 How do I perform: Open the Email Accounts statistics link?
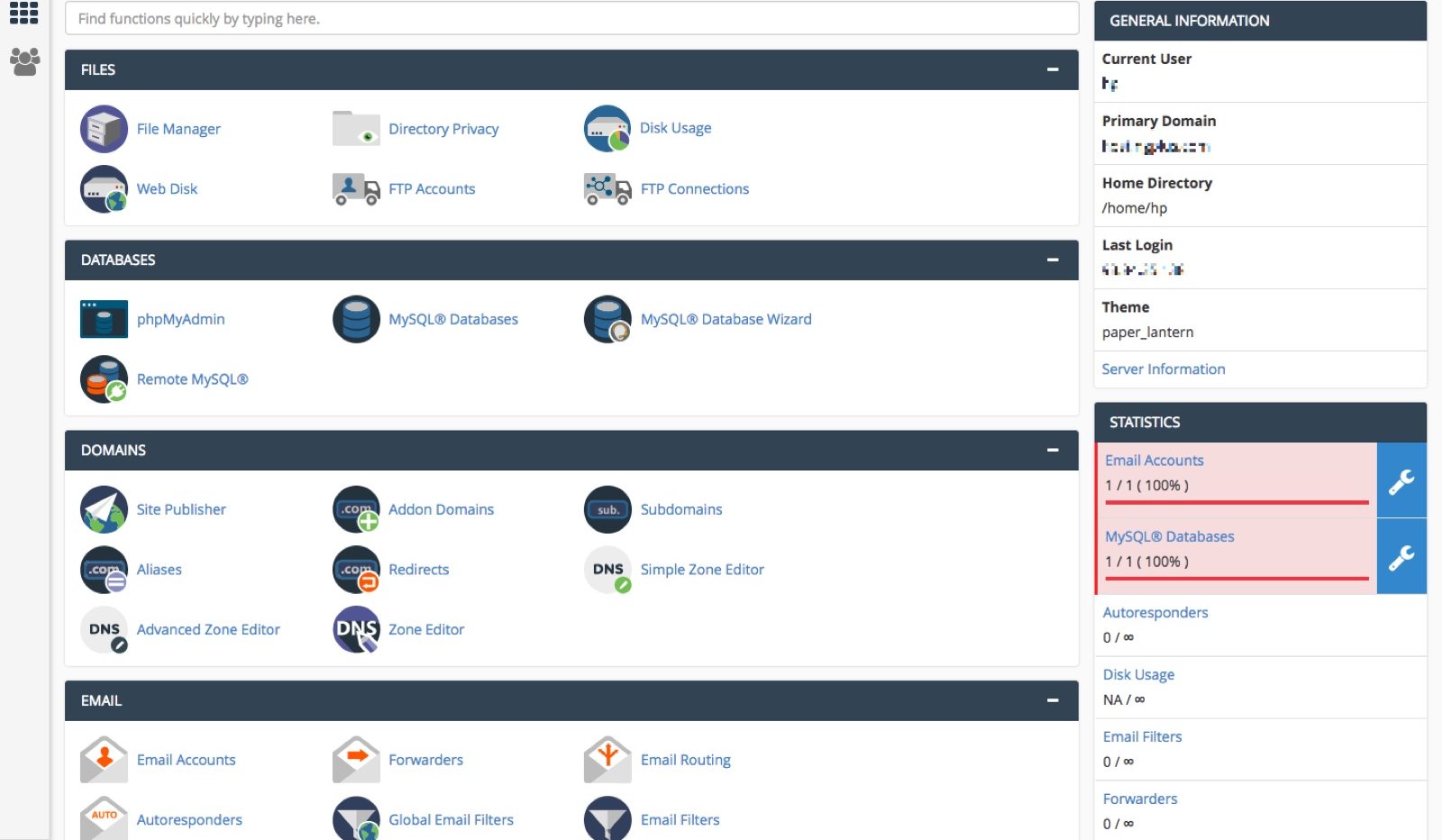click(x=1154, y=461)
